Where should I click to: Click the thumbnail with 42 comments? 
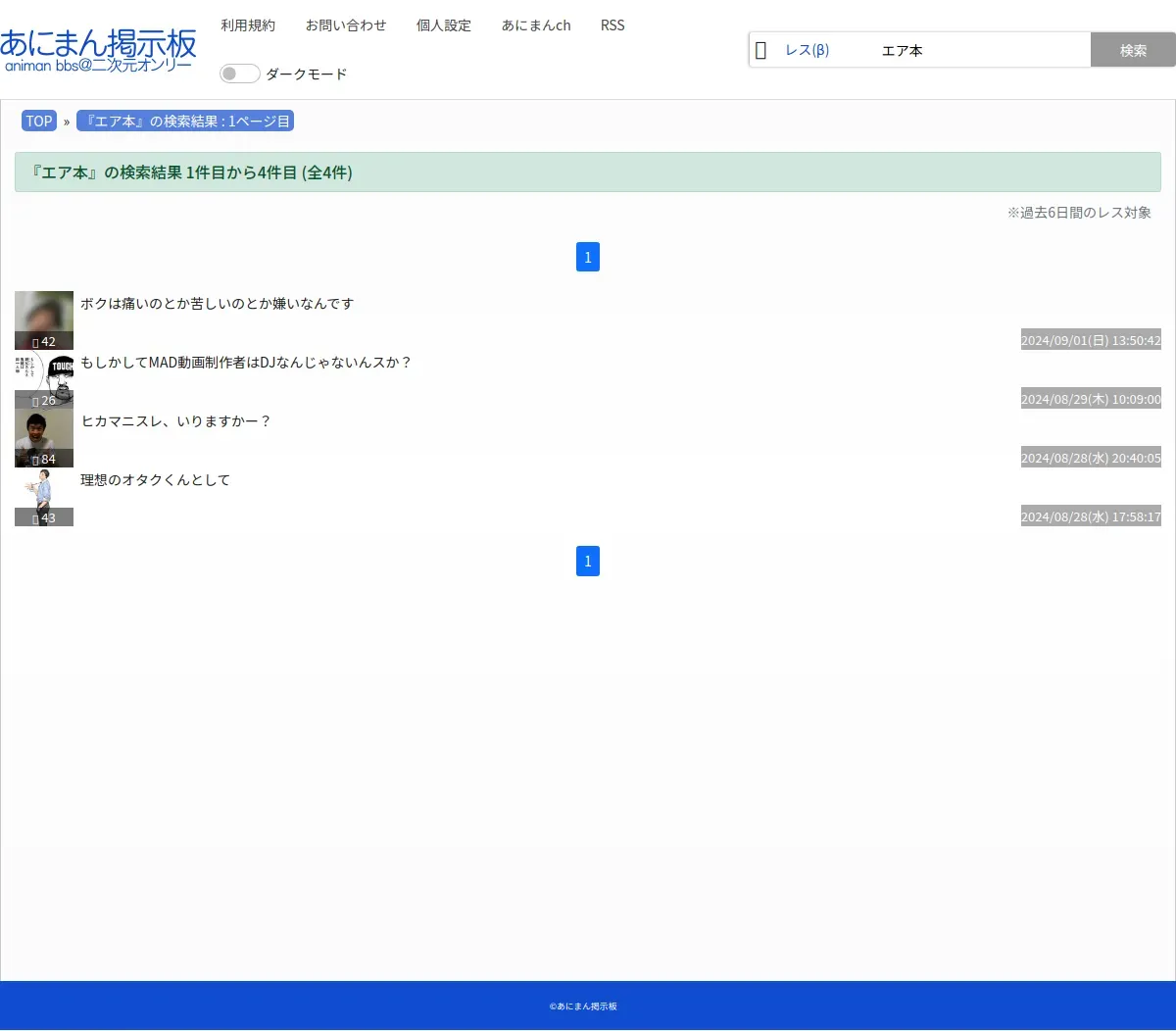[44, 320]
